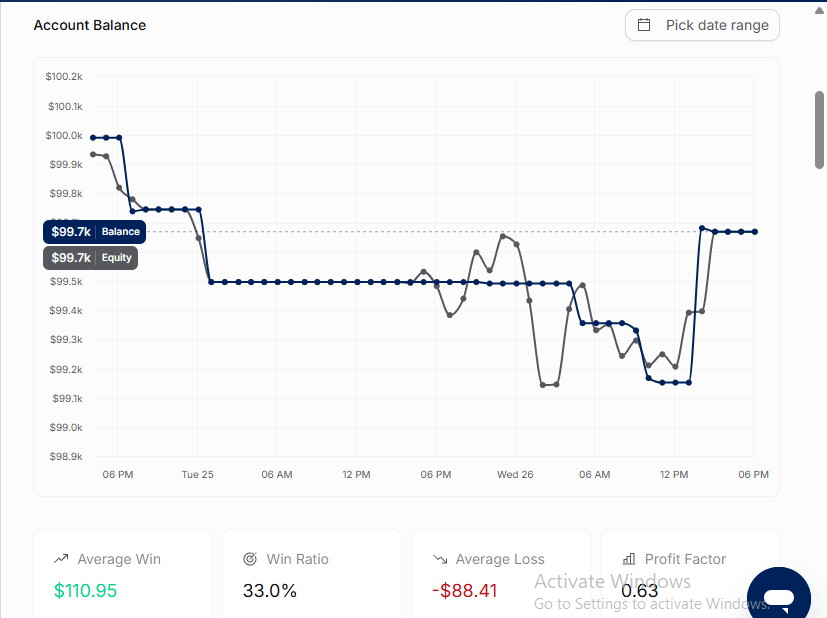Click the Average Loss trending-down icon
Image resolution: width=827 pixels, height=618 pixels.
[440, 559]
